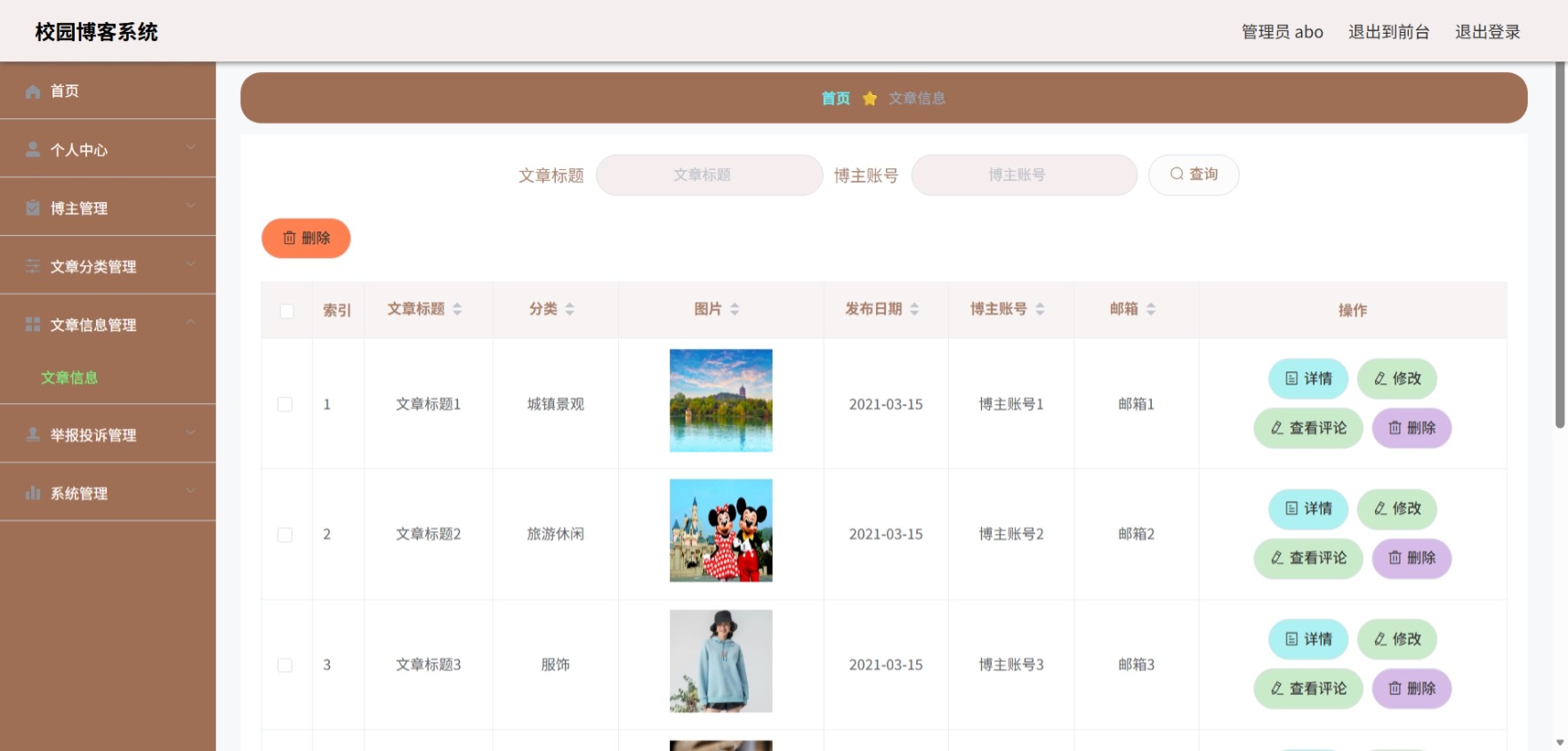The width and height of the screenshot is (1568, 751).
Task: Click purple 删除 for 文章标题1
Action: [1411, 428]
